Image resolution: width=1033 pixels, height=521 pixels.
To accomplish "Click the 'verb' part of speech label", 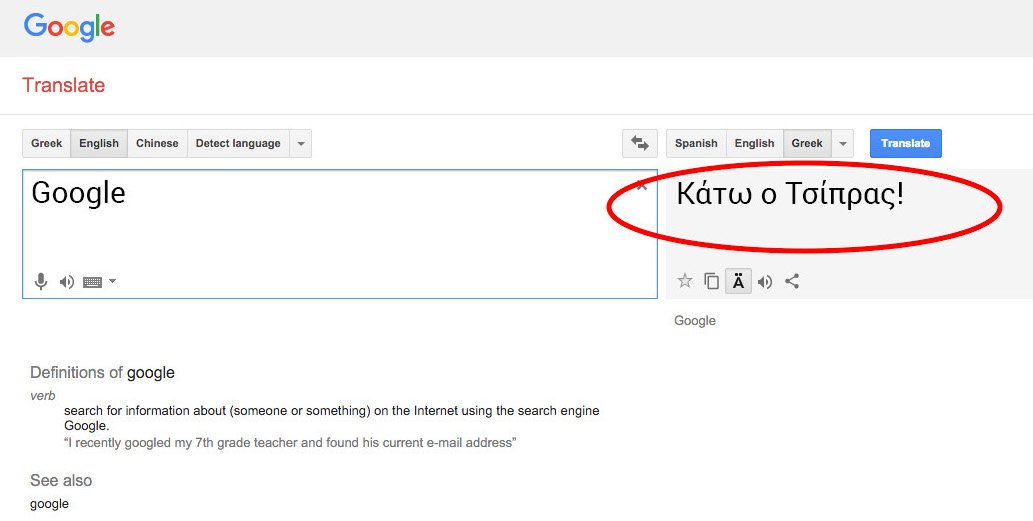I will [x=43, y=396].
